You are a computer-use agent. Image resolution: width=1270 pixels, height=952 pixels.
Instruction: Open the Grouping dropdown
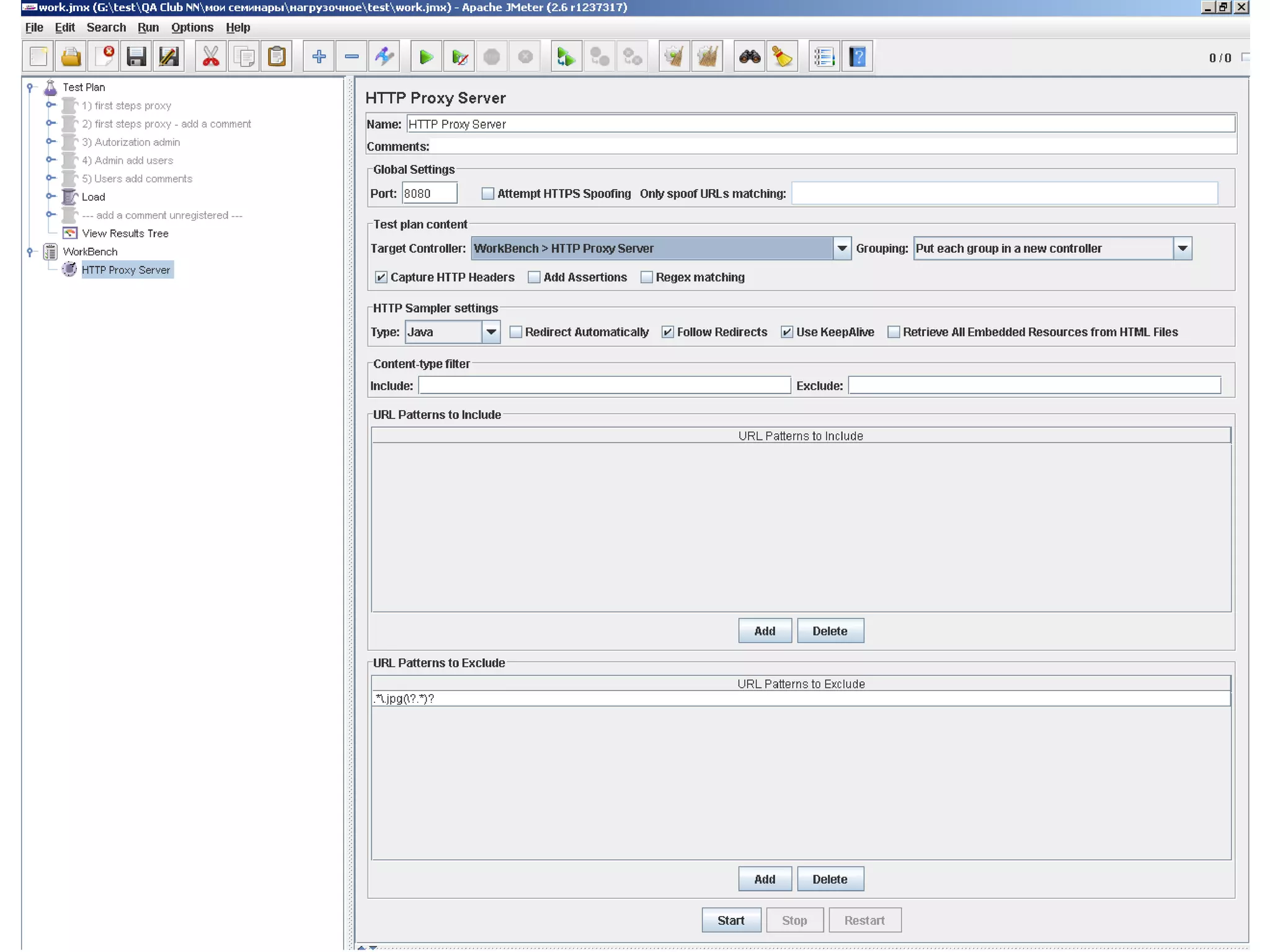coord(1182,249)
